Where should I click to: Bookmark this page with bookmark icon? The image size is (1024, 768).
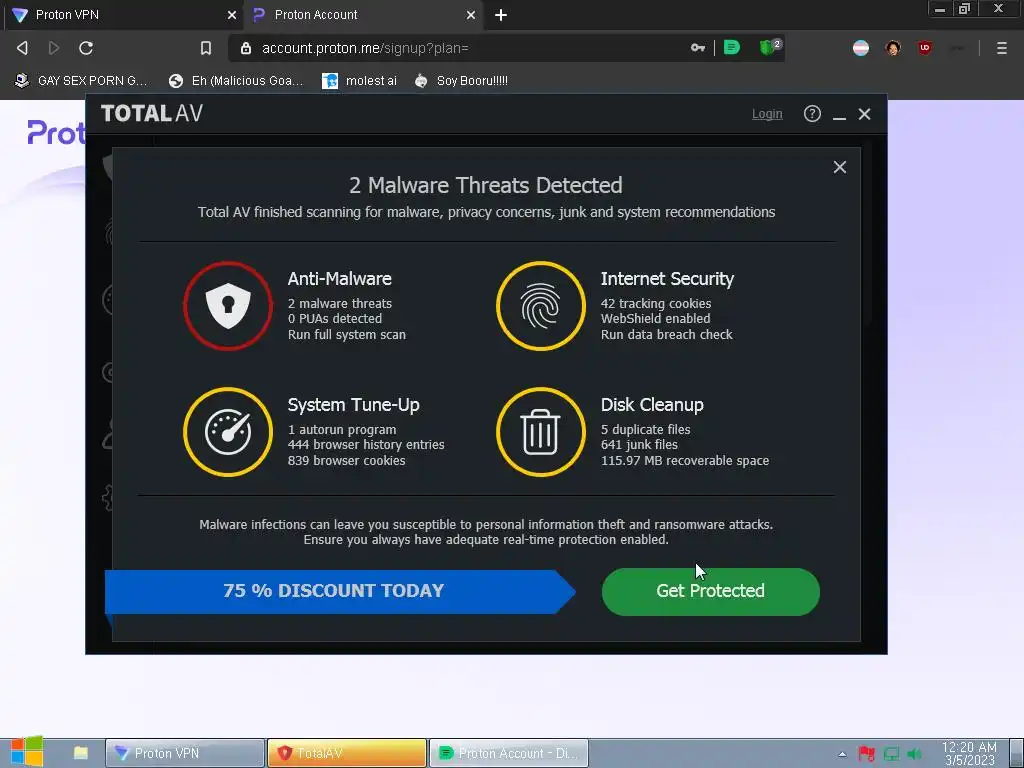coord(206,48)
